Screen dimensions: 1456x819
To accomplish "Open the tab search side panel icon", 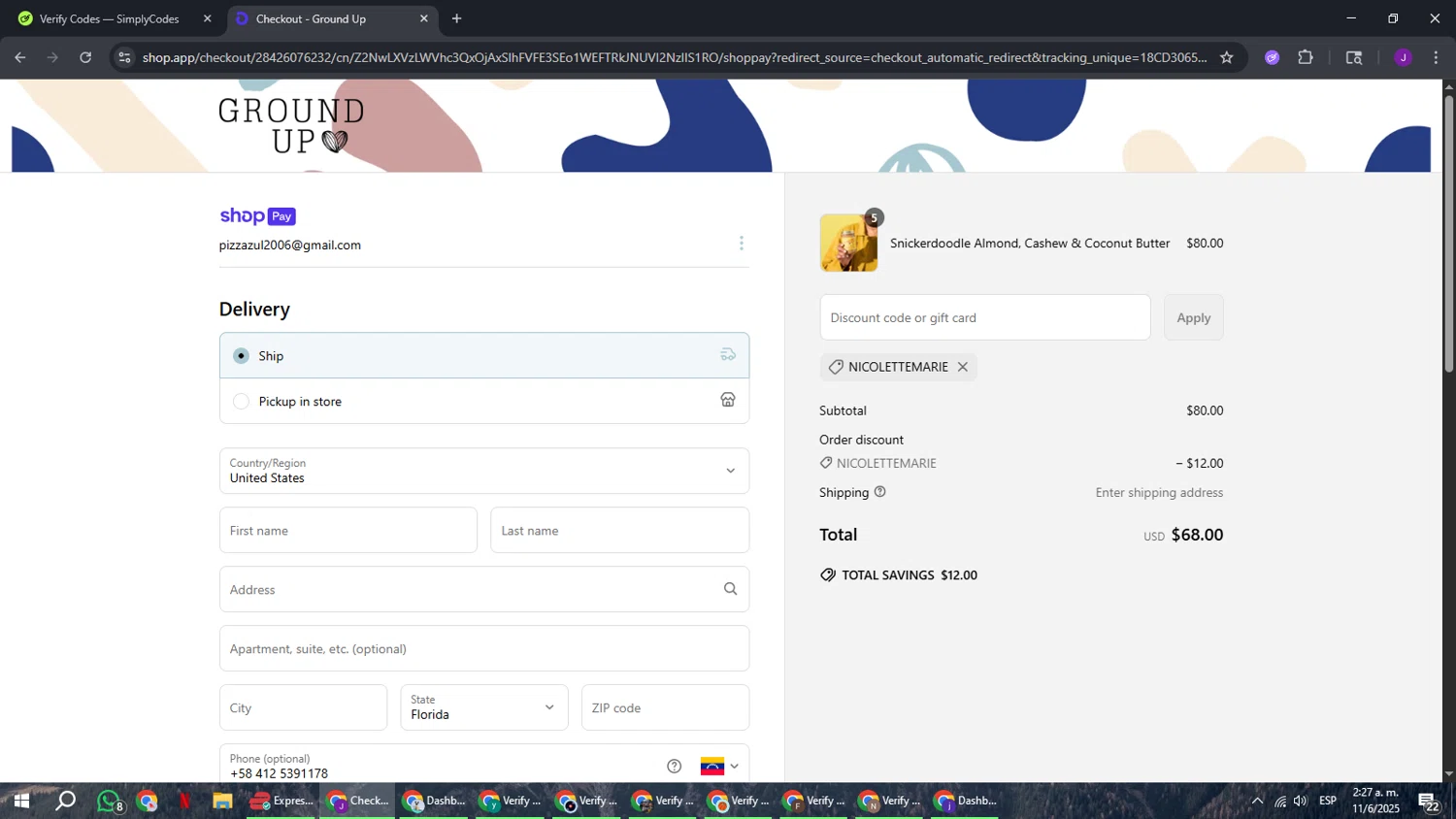I will pyautogui.click(x=1354, y=57).
